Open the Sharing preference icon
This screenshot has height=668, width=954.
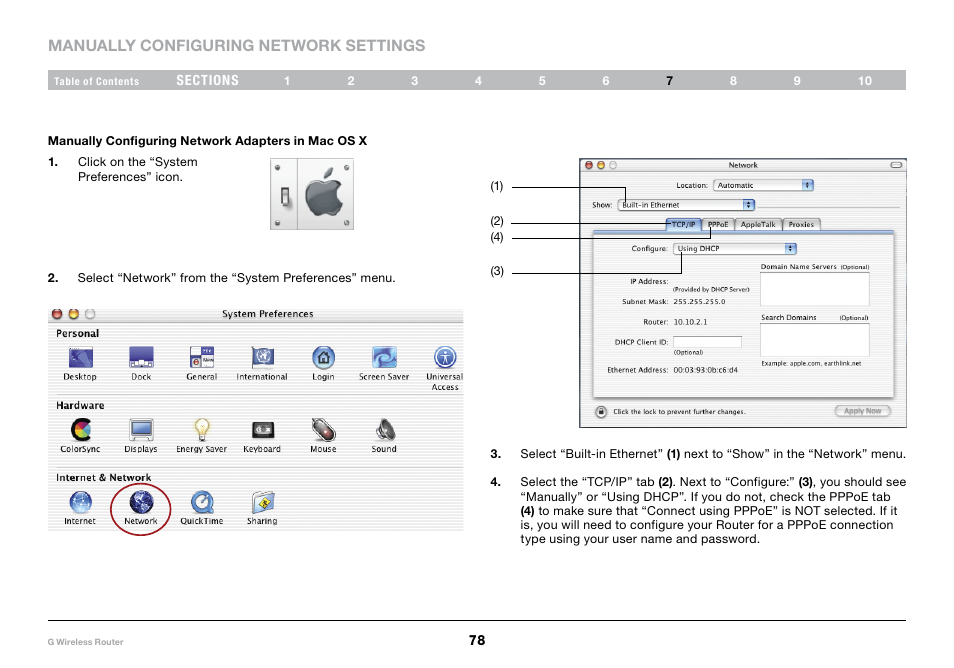click(263, 503)
